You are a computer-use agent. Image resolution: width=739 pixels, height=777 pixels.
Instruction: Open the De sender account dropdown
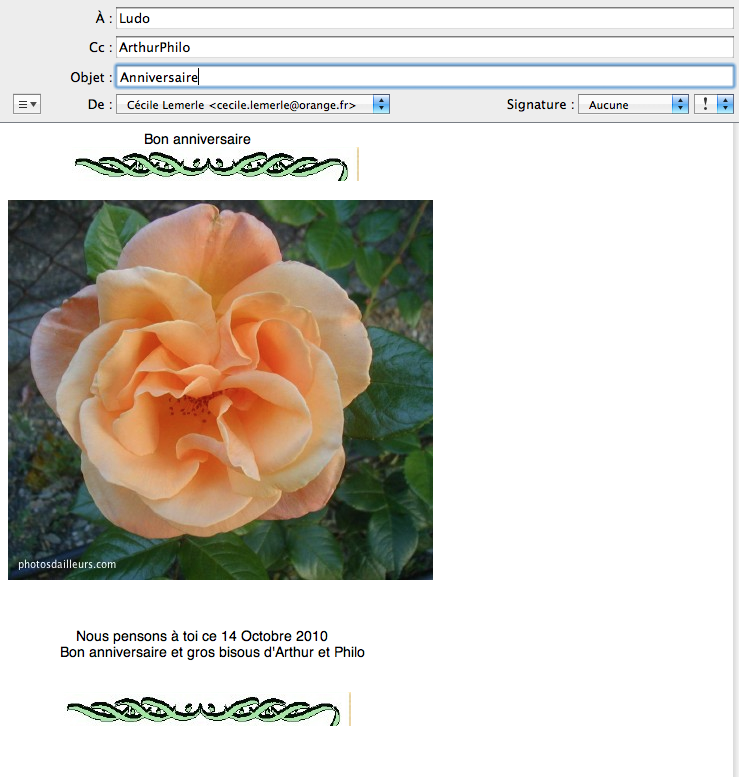pos(253,105)
